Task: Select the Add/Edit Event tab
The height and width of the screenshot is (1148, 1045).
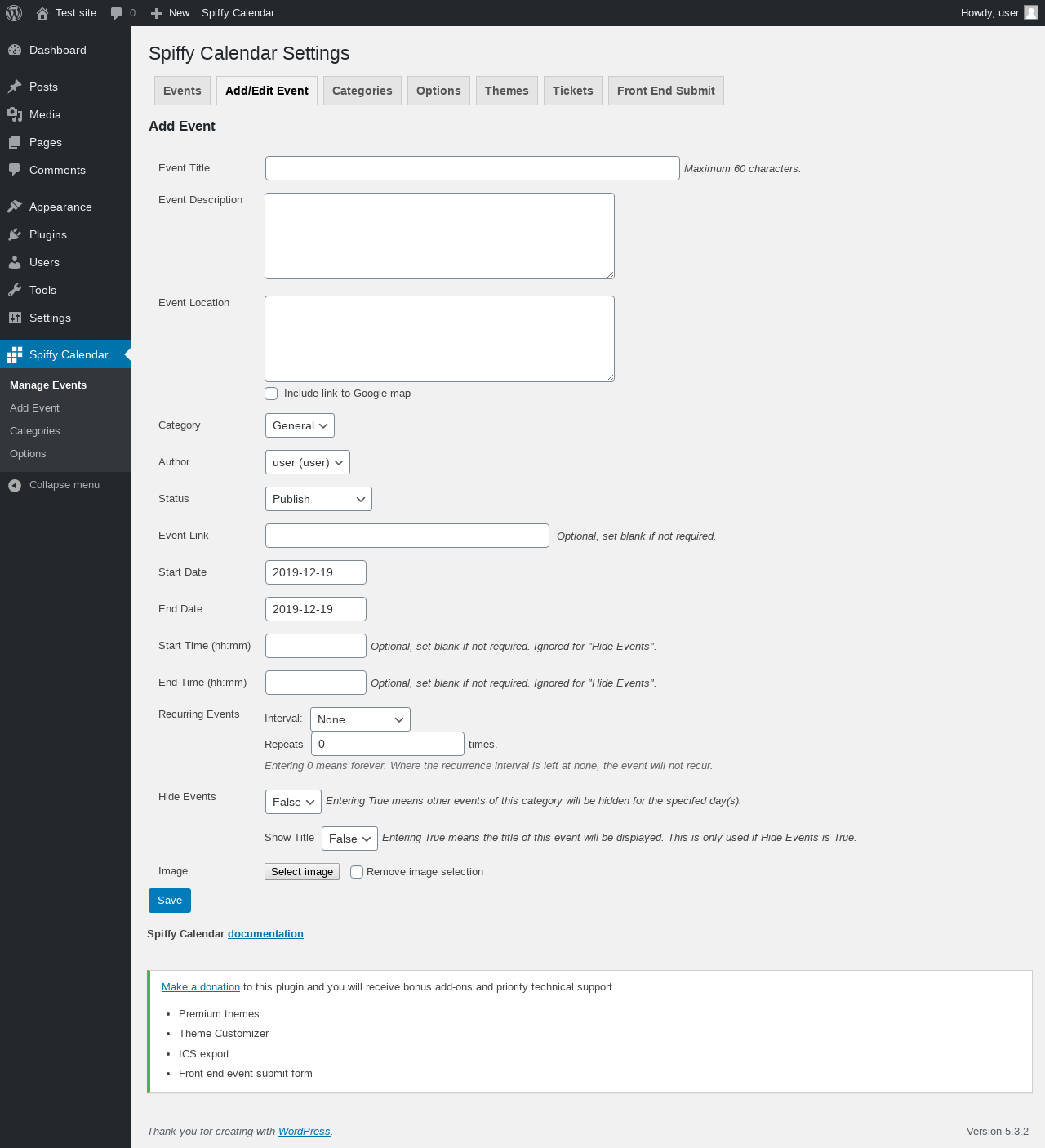Action: (x=267, y=91)
